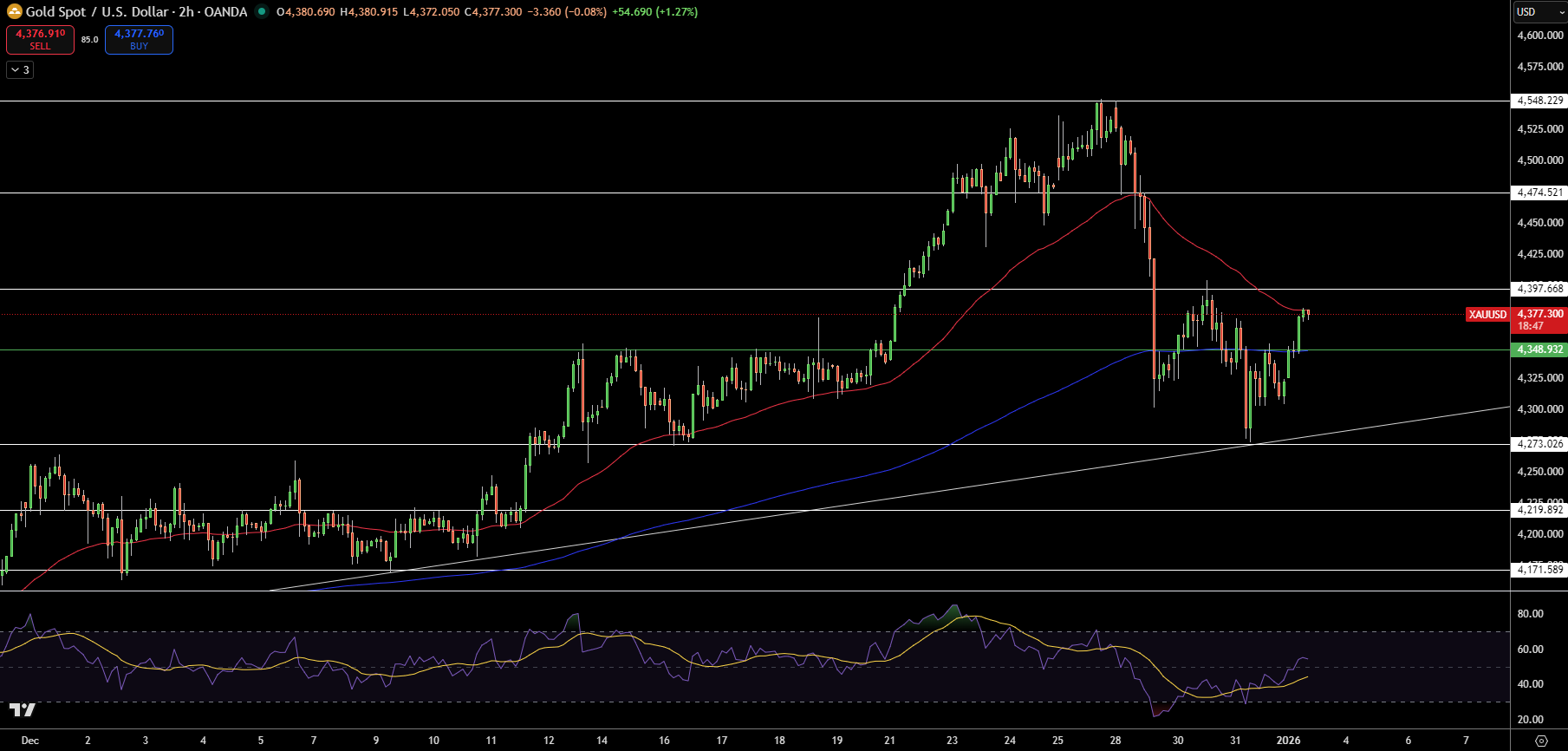Screen dimensions: 1568x751
Task: Click the gold bars symbol icon
Action: click(x=14, y=12)
